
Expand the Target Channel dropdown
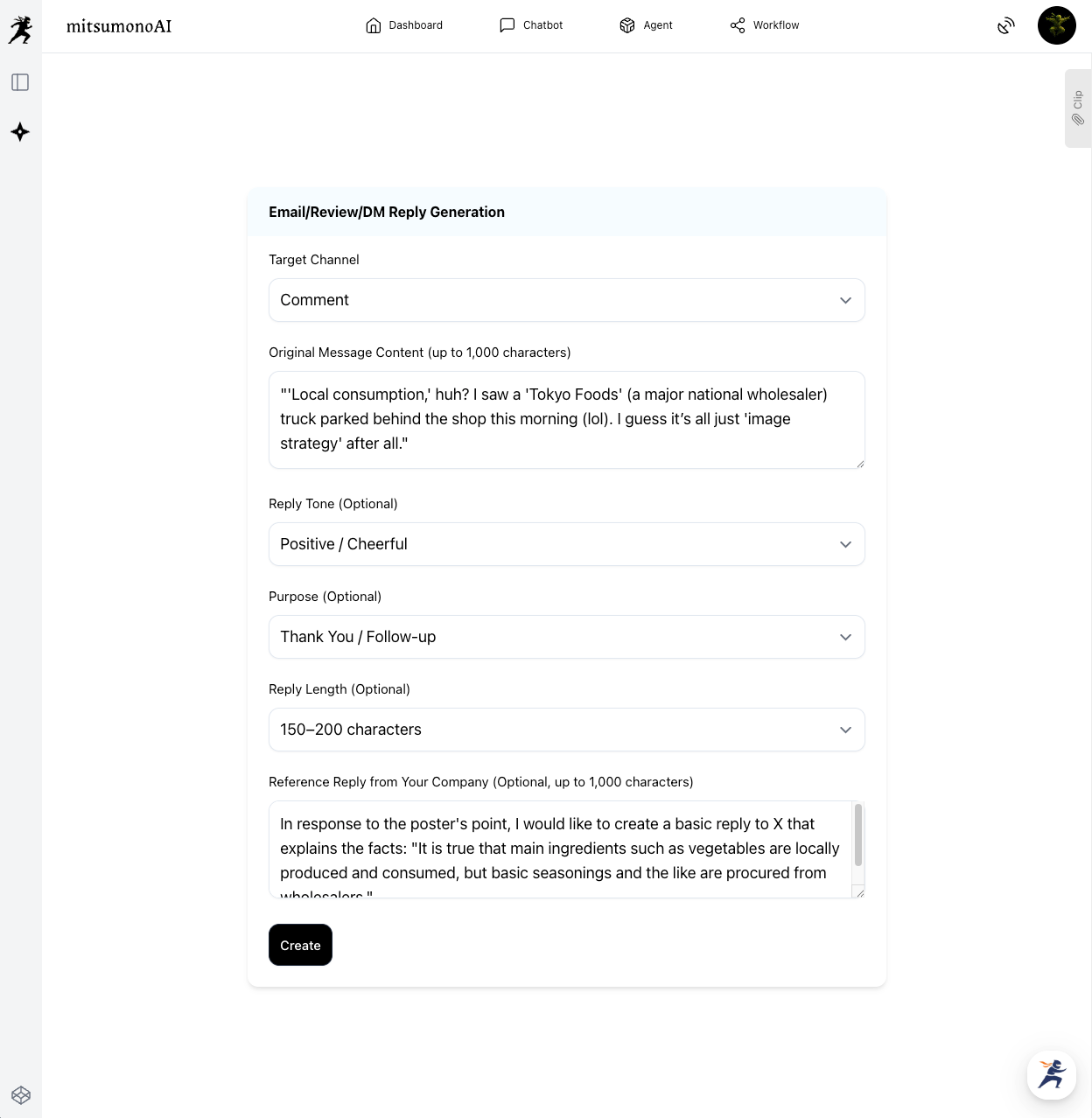tap(566, 300)
